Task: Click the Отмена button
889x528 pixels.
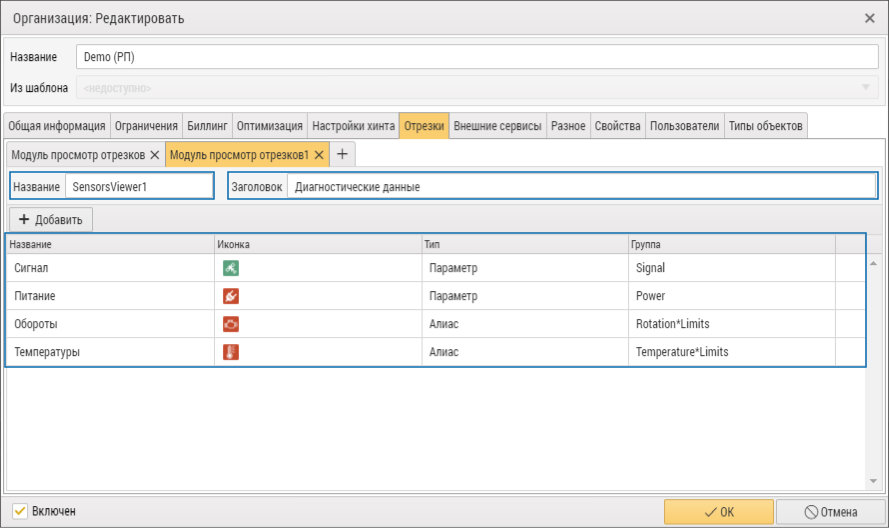Action: tap(831, 512)
